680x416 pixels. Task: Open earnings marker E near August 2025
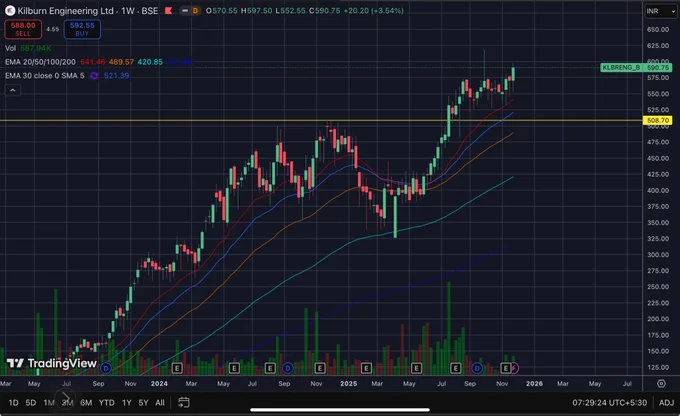click(455, 368)
